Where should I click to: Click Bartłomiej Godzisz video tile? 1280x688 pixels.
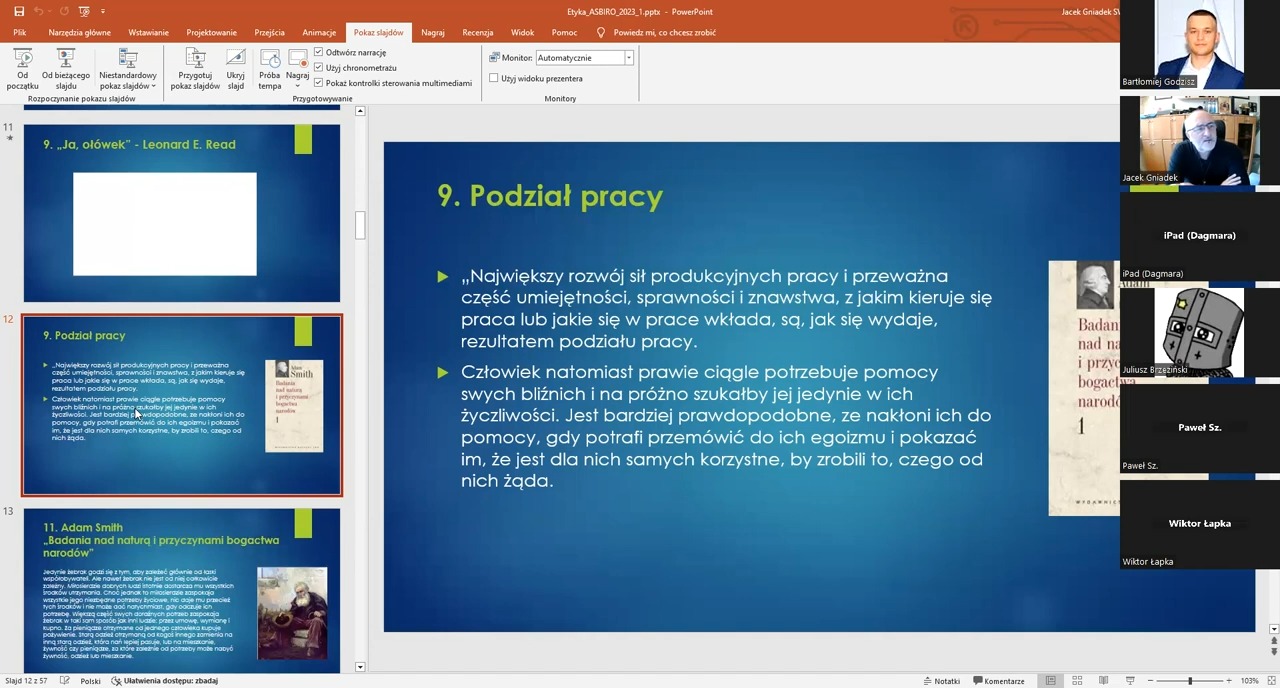click(1199, 45)
